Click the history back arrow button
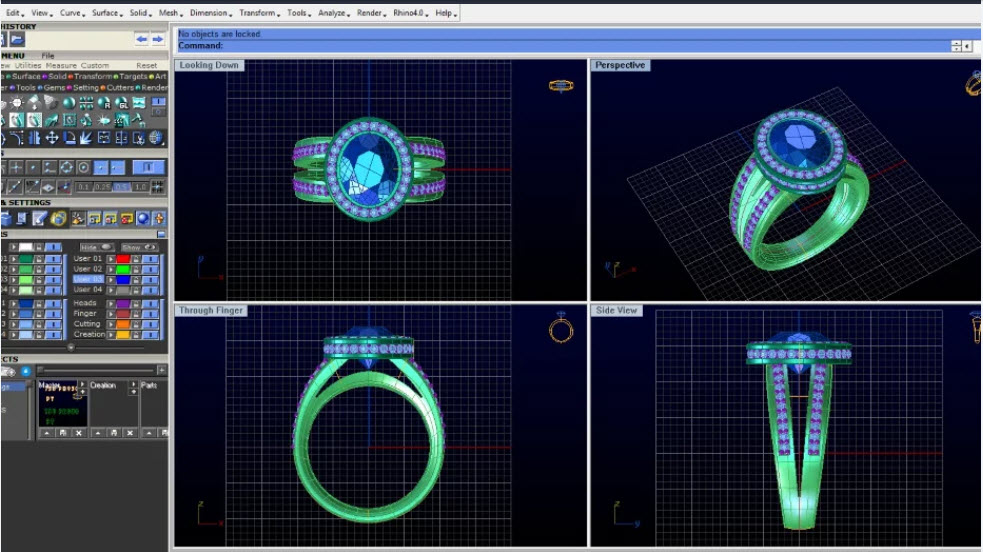Screen dimensions: 983x552 [141, 39]
